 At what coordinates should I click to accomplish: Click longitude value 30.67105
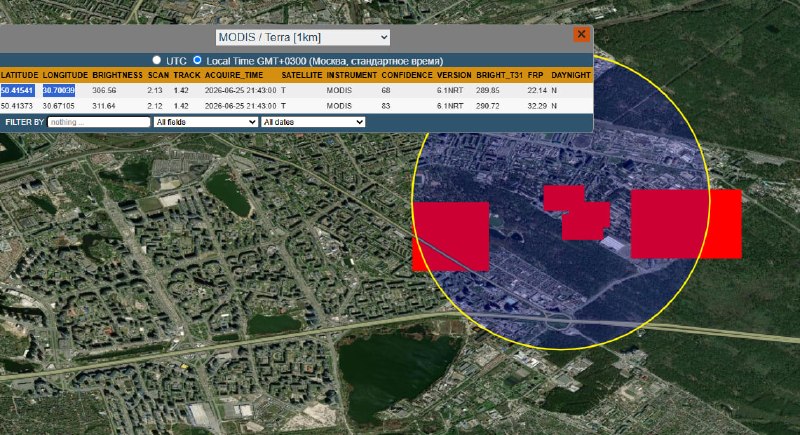(58, 106)
